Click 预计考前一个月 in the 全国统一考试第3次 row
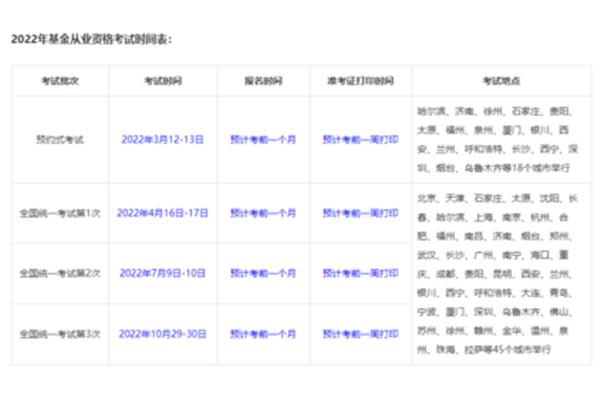Screen dimensions: 600x400 263,334
